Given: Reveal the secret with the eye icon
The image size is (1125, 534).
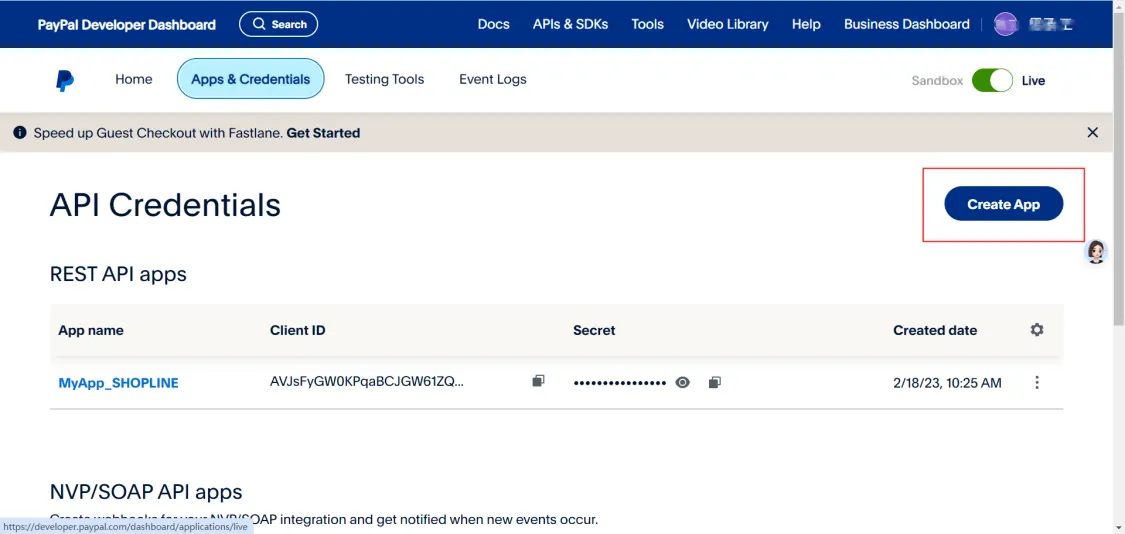Looking at the screenshot, I should [x=683, y=383].
